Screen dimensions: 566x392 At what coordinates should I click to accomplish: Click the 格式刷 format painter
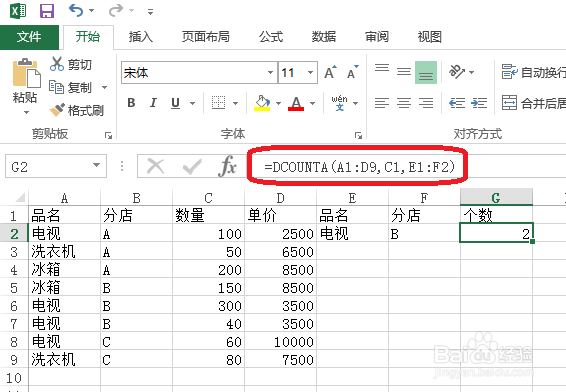click(77, 110)
